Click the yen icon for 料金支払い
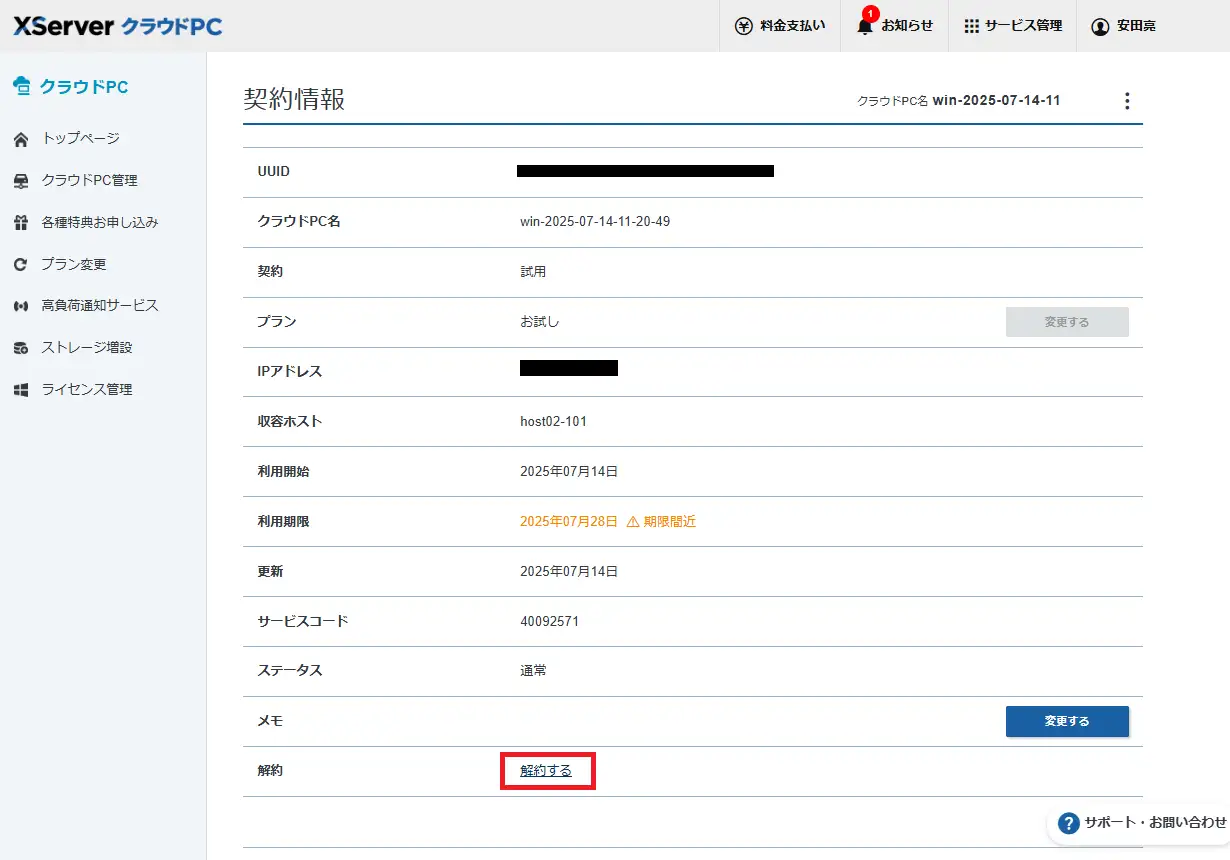 [743, 26]
